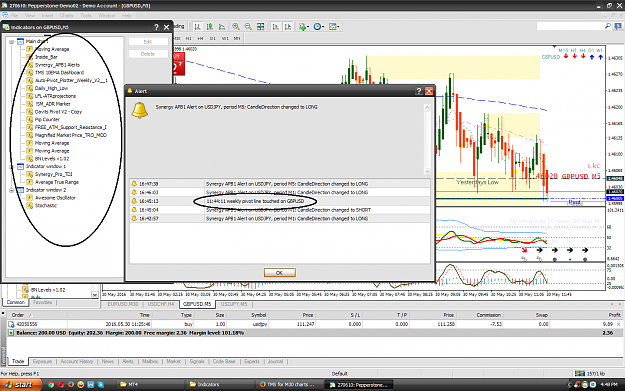Image resolution: width=625 pixels, height=391 pixels.
Task: Open the Charts menu
Action: click(x=67, y=16)
